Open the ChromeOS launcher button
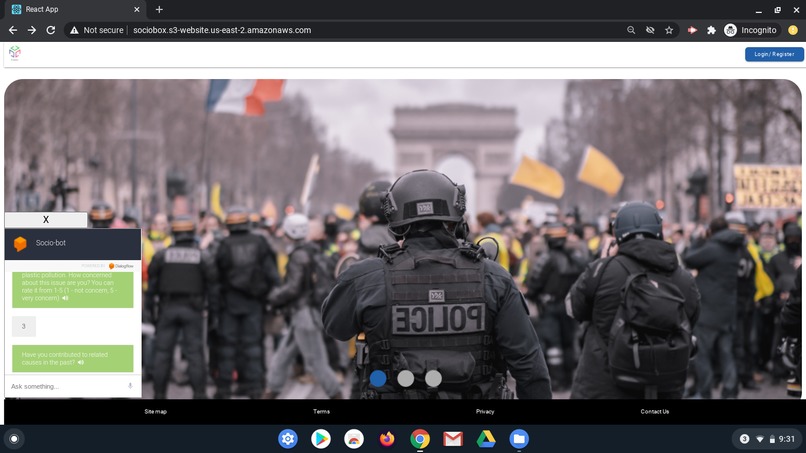The image size is (806, 453). 14,439
